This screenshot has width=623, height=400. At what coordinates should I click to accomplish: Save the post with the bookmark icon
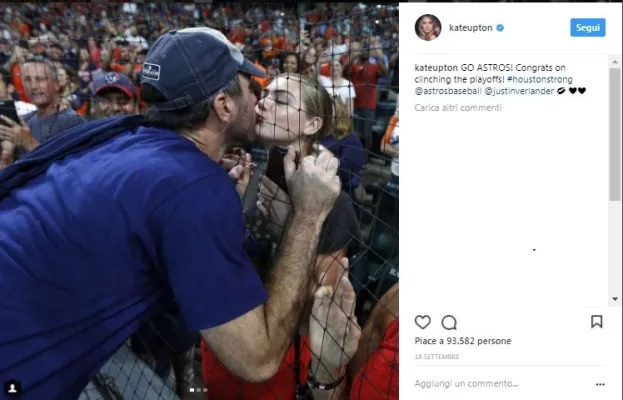tap(596, 322)
